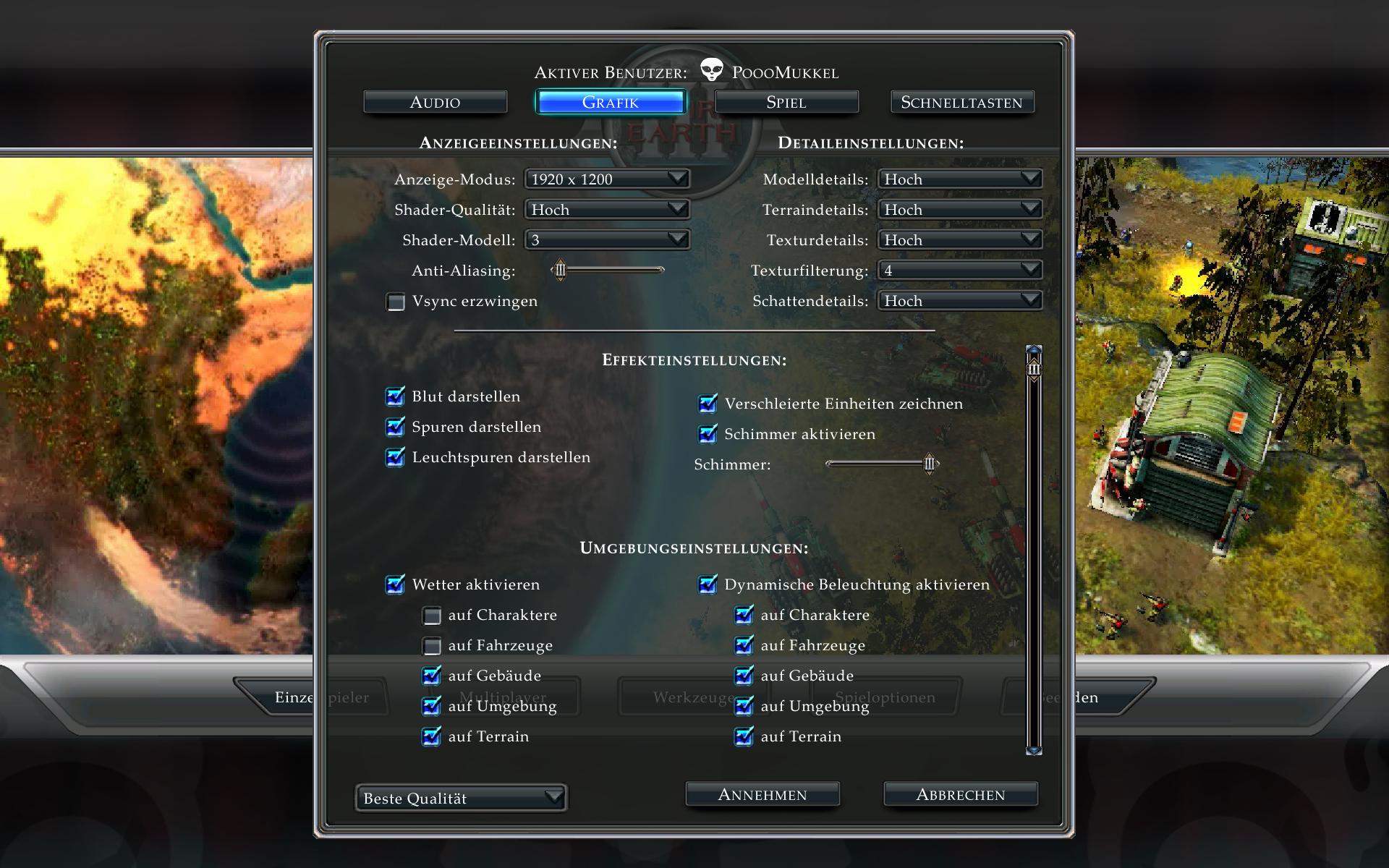
Task: Open the Shader-Modell dropdown
Action: [x=607, y=239]
